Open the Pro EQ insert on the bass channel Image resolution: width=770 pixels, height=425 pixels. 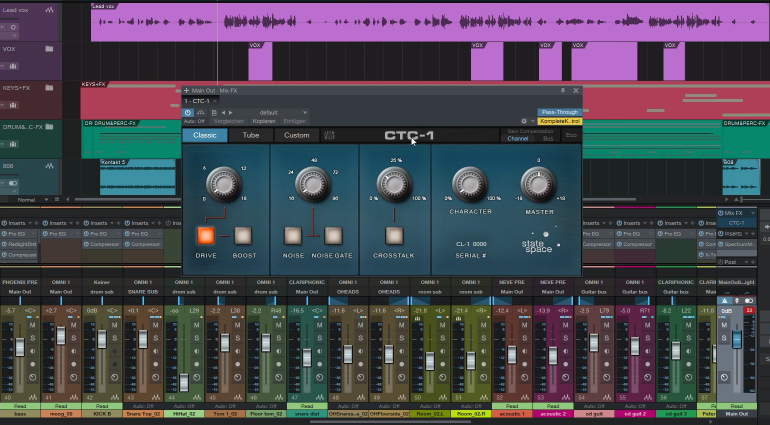click(20, 234)
